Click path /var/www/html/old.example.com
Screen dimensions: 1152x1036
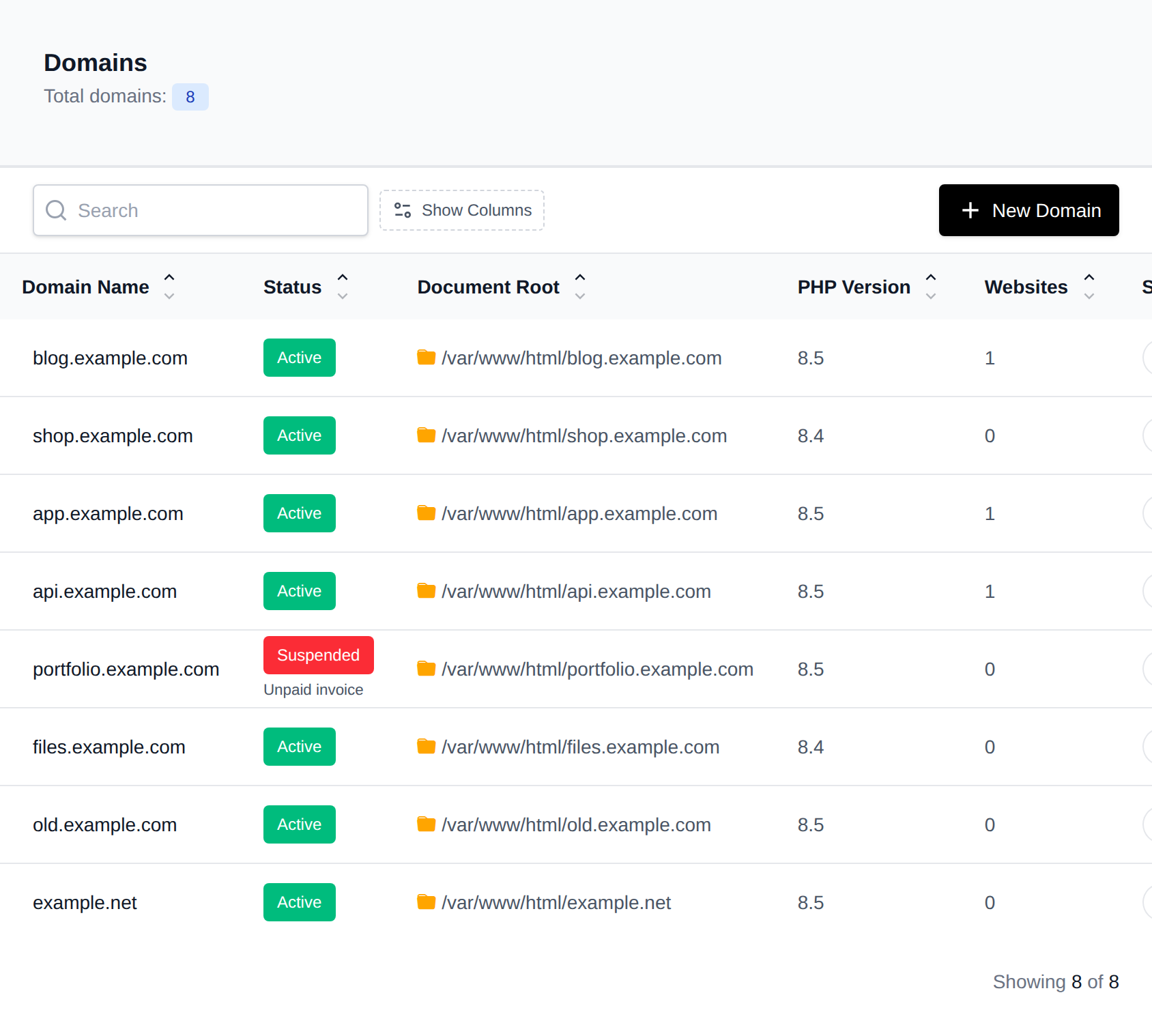(576, 825)
